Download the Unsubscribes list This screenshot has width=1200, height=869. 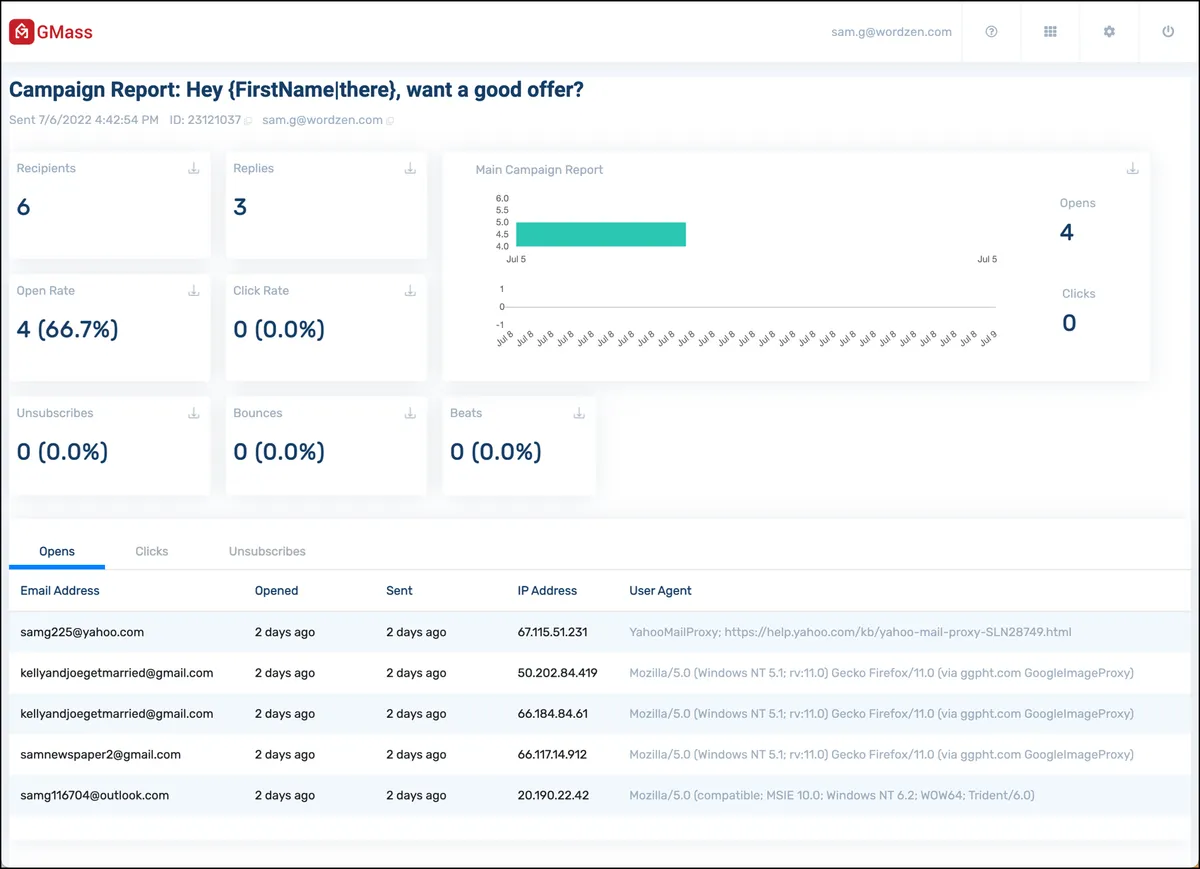point(194,413)
